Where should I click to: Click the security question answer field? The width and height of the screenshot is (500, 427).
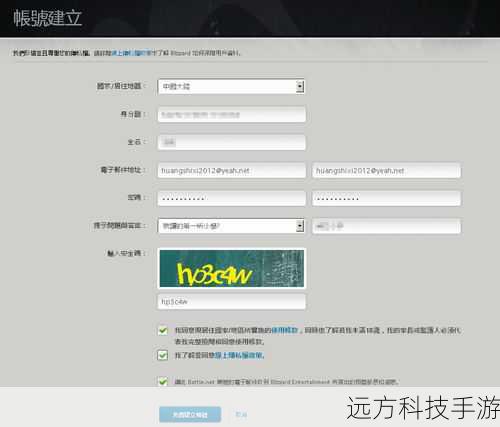[386, 226]
